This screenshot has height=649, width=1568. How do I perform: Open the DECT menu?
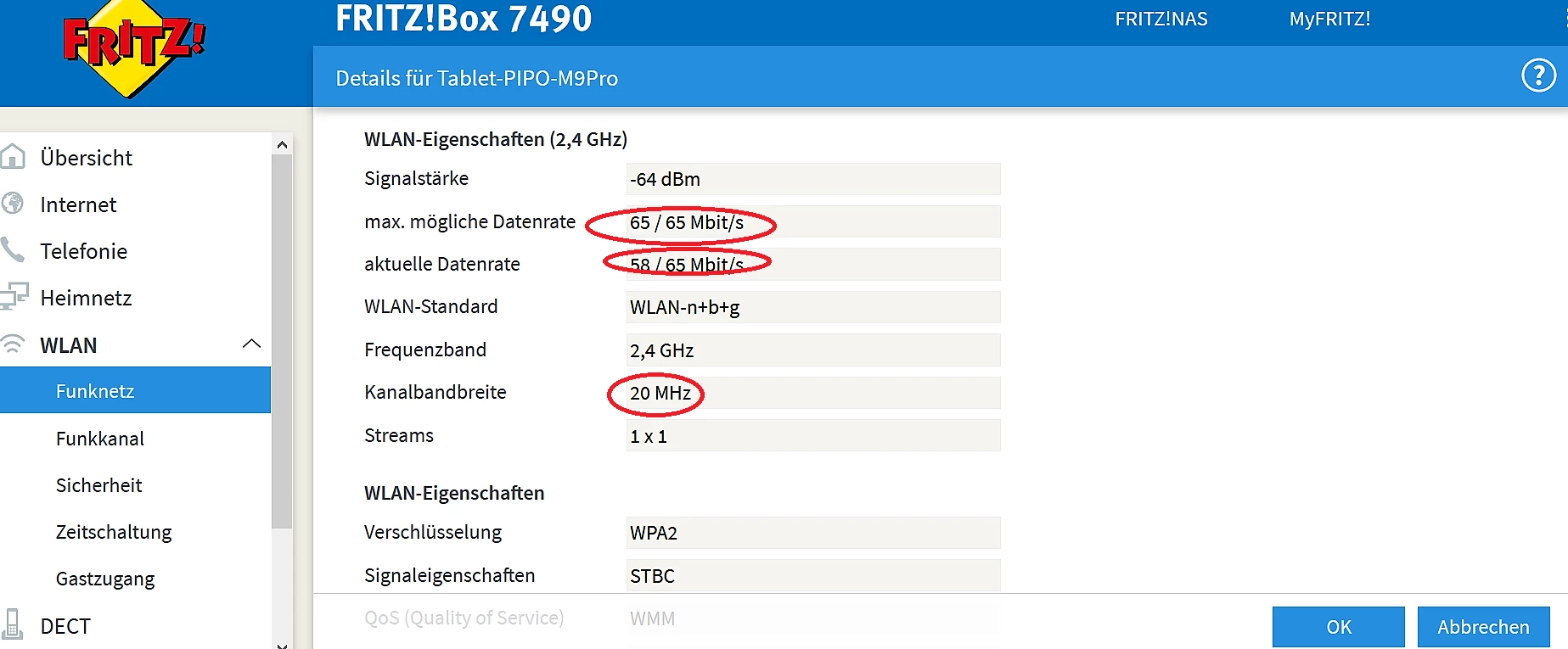[65, 626]
